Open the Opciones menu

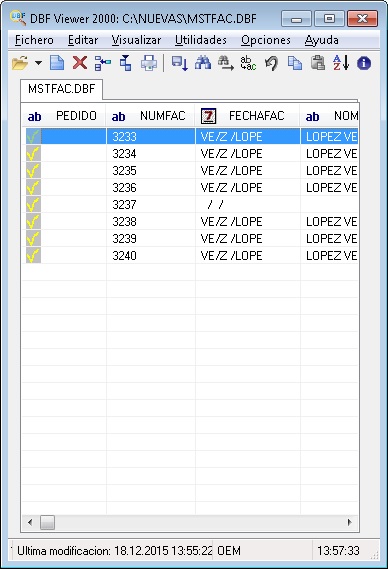click(266, 40)
